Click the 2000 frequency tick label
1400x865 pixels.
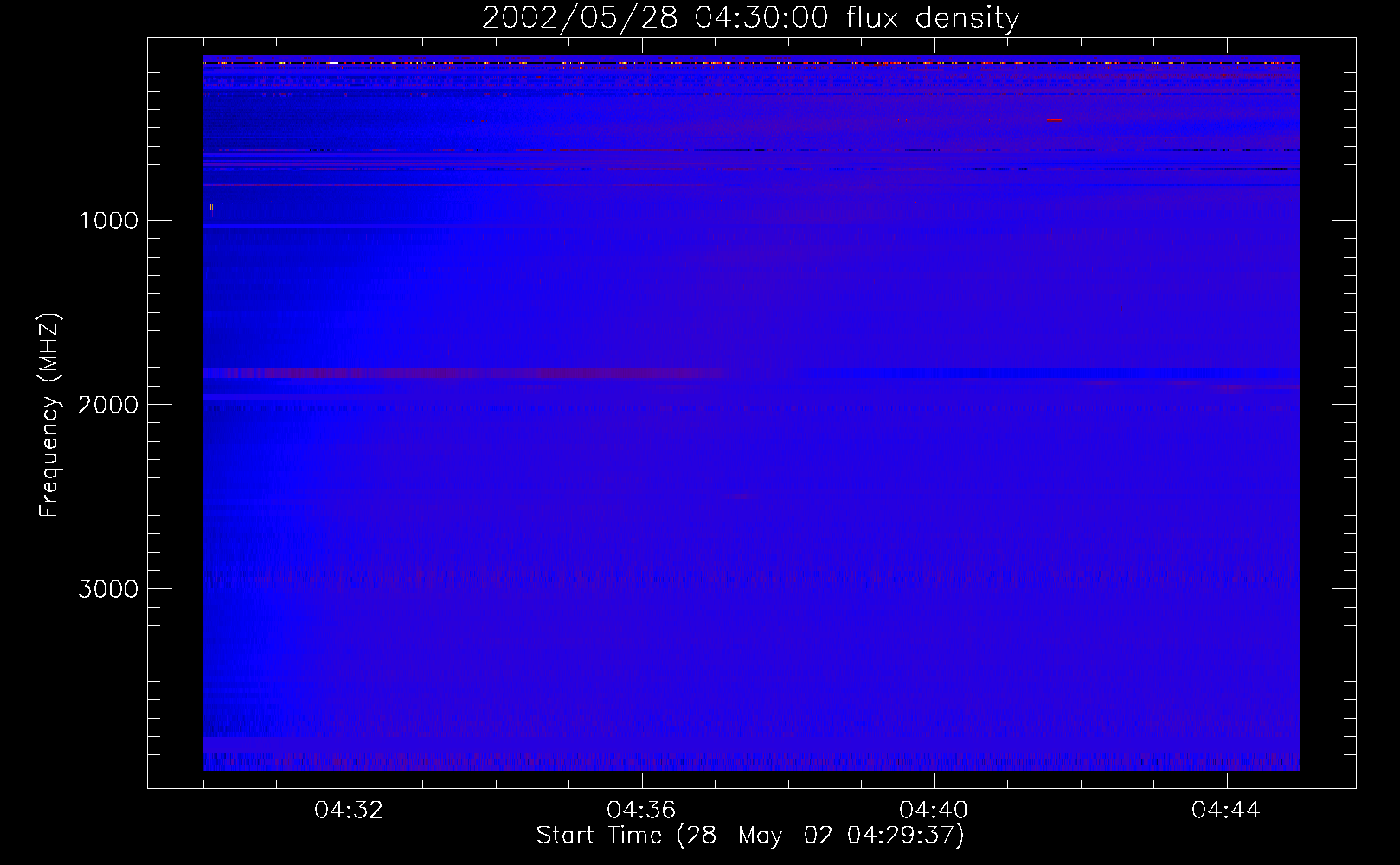pos(108,405)
